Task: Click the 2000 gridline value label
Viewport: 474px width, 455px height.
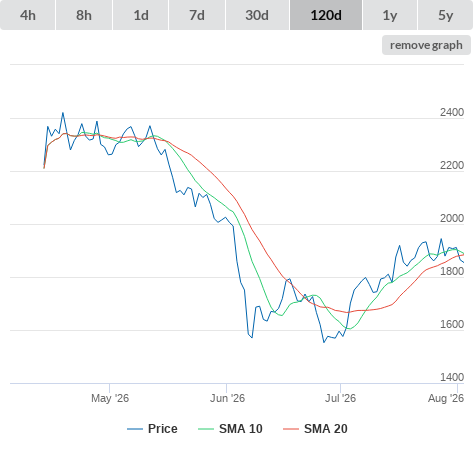Action: click(452, 218)
